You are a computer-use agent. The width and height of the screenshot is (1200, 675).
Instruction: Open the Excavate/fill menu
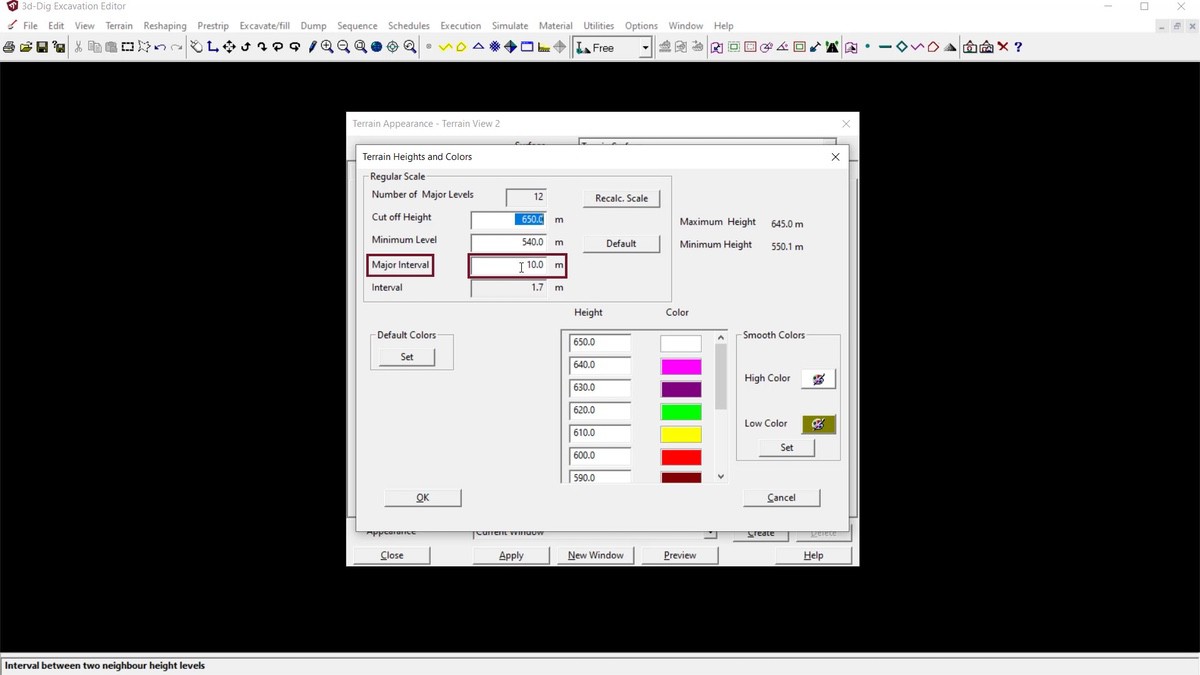click(265, 26)
